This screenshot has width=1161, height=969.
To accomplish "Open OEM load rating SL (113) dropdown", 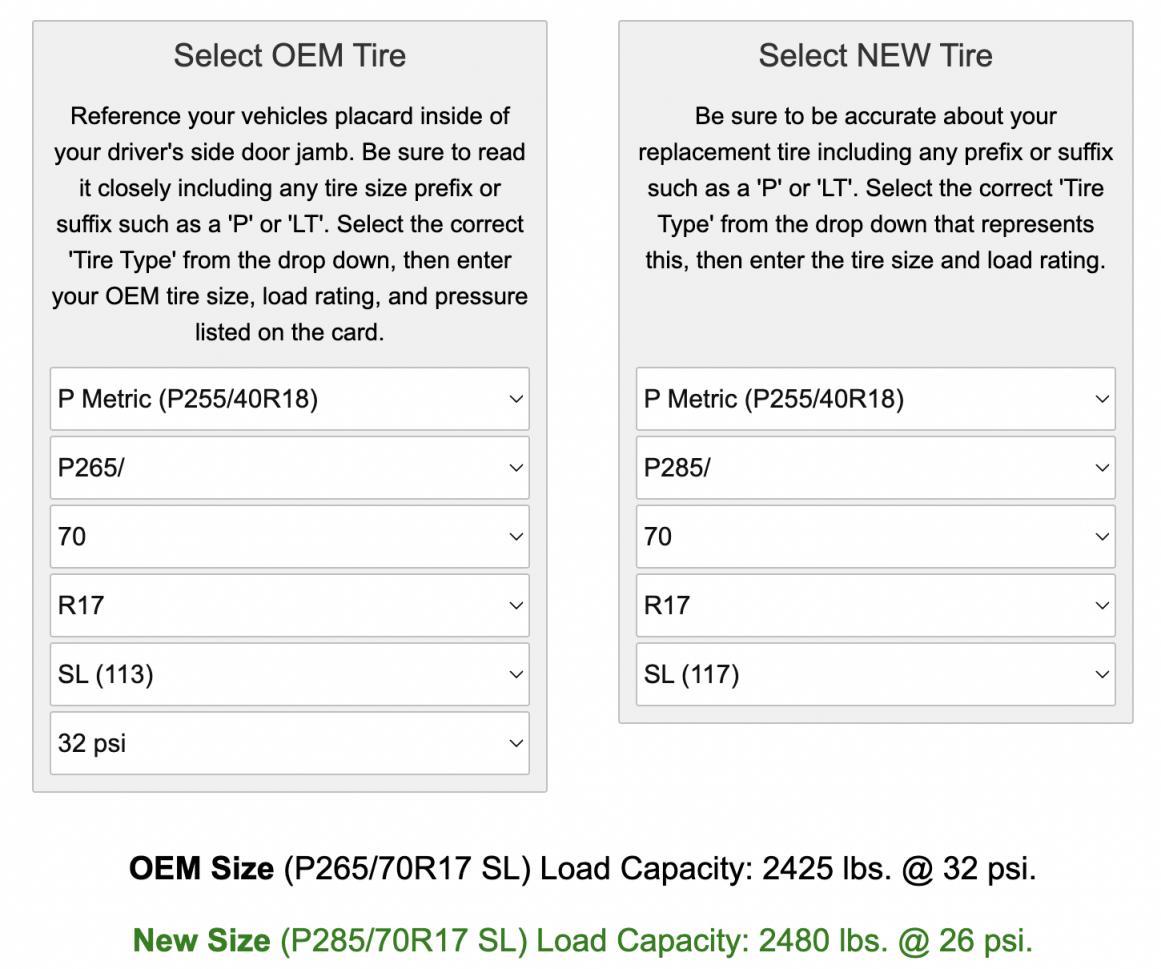I will click(290, 674).
